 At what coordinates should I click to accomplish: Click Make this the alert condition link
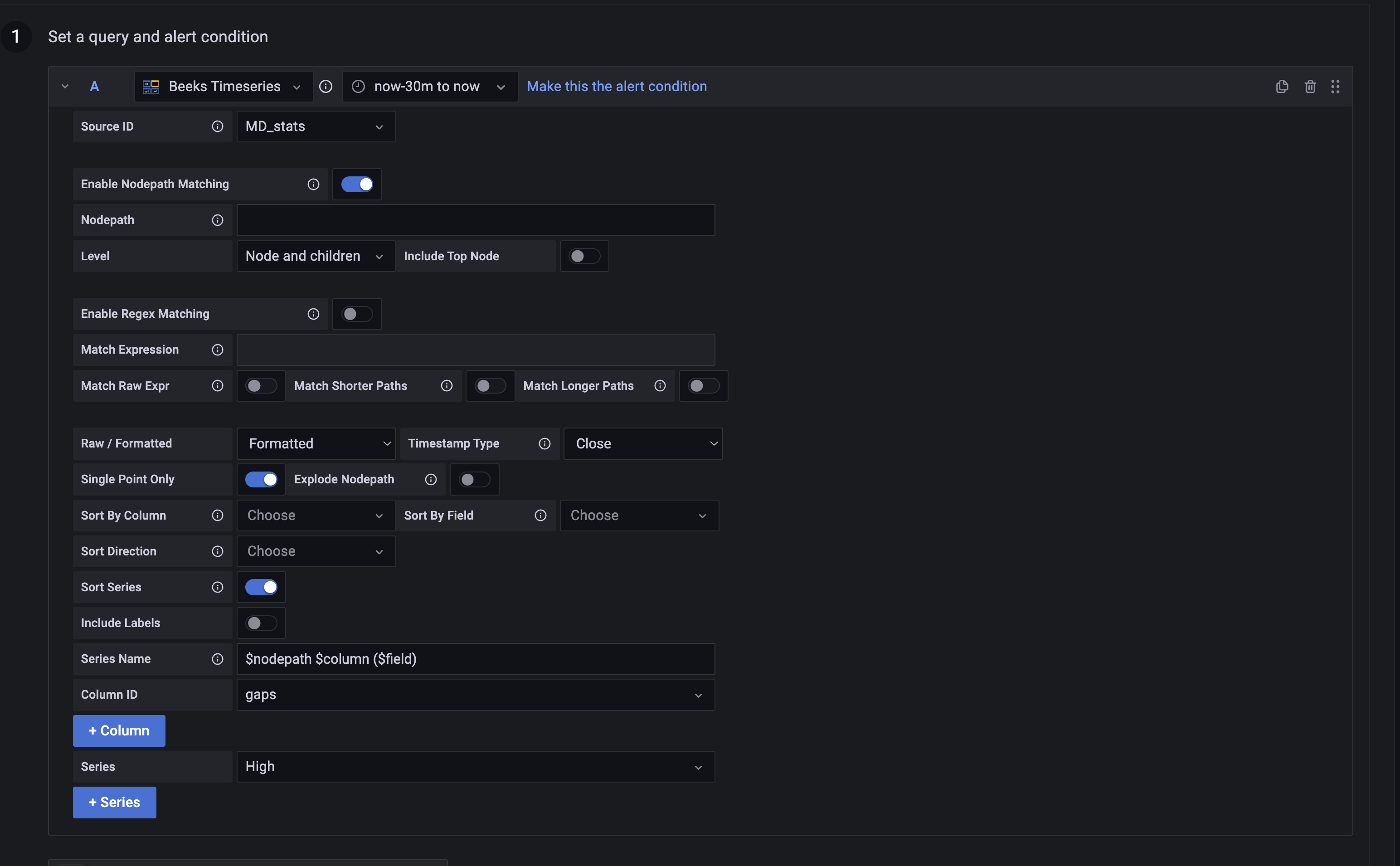tap(616, 87)
